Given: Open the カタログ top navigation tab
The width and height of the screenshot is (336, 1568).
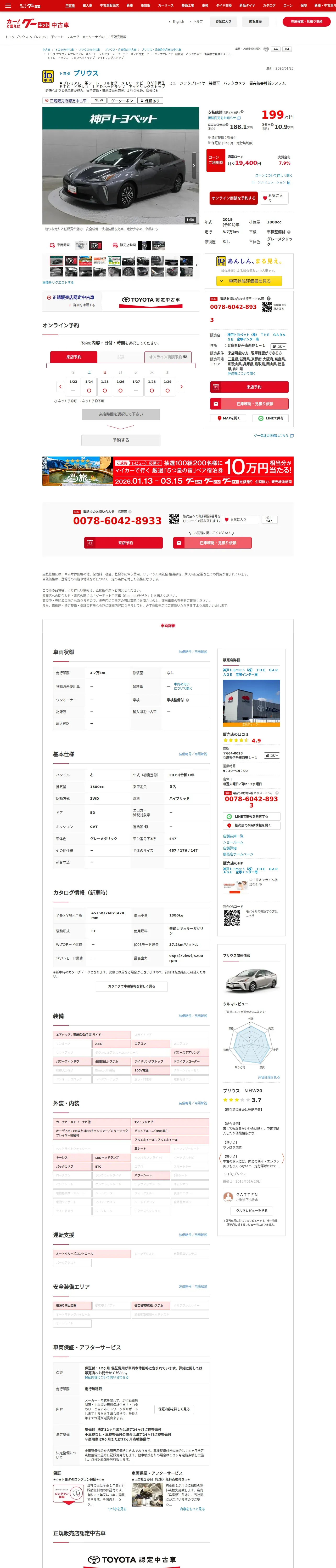Looking at the screenshot, I should (x=269, y=5).
